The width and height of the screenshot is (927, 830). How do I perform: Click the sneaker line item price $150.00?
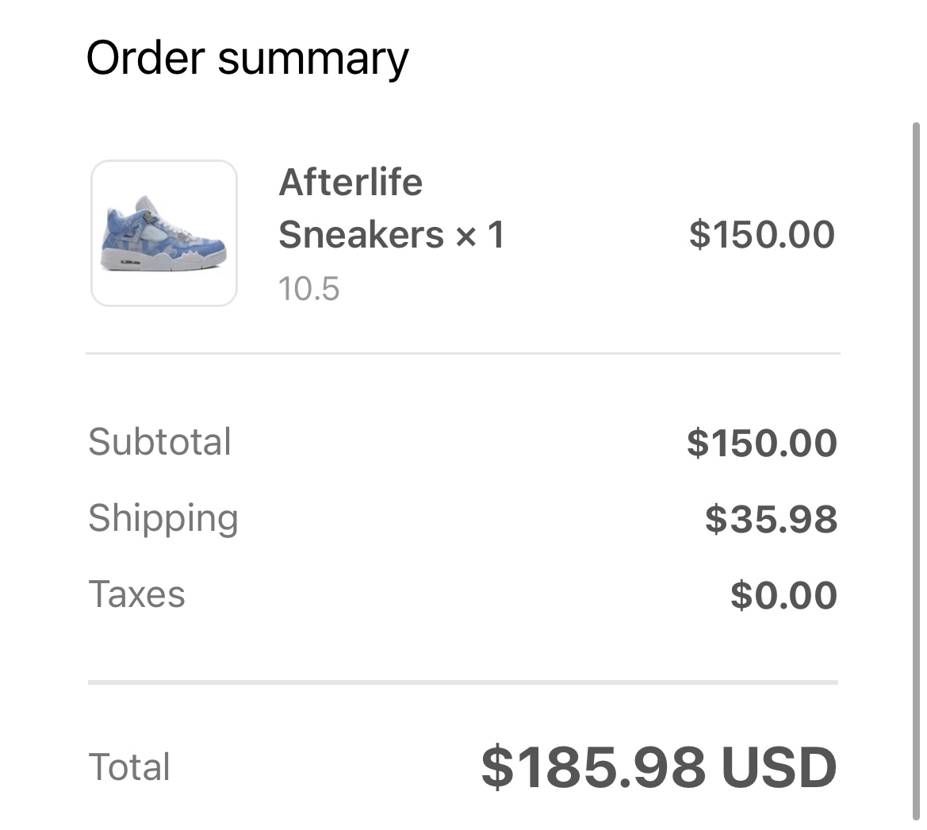[761, 235]
